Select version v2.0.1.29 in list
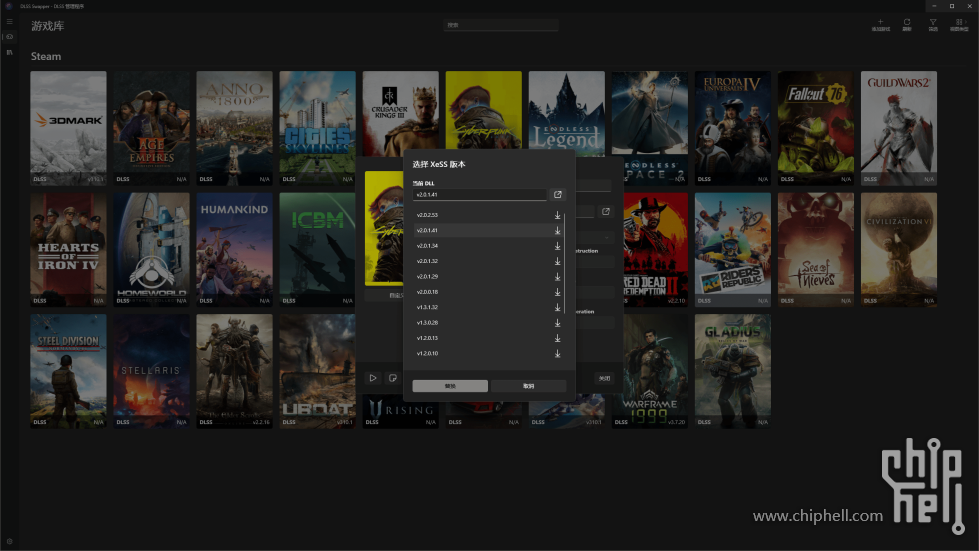The image size is (979, 551). pyautogui.click(x=488, y=276)
